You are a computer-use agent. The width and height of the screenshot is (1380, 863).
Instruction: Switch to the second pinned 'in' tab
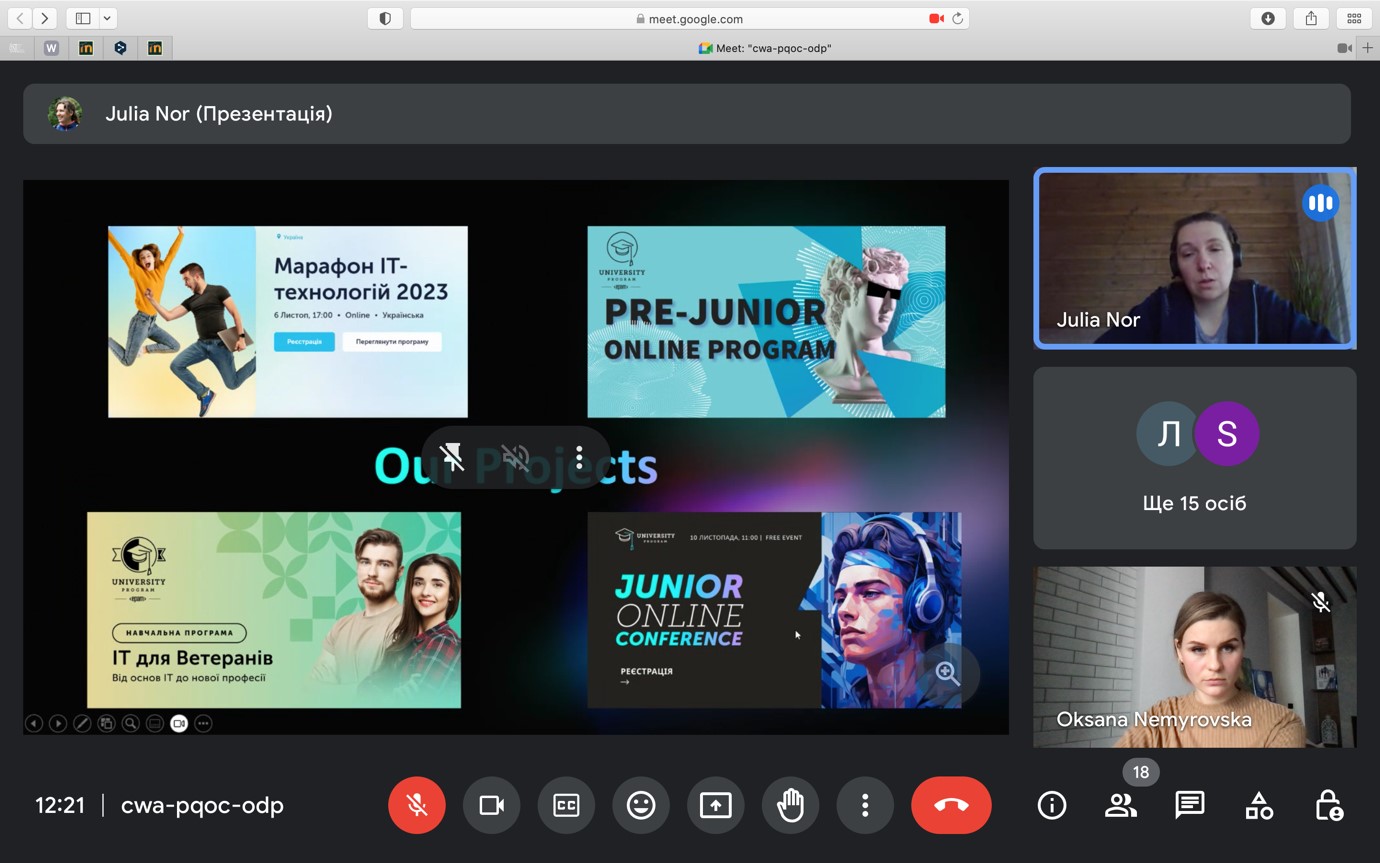pos(155,48)
